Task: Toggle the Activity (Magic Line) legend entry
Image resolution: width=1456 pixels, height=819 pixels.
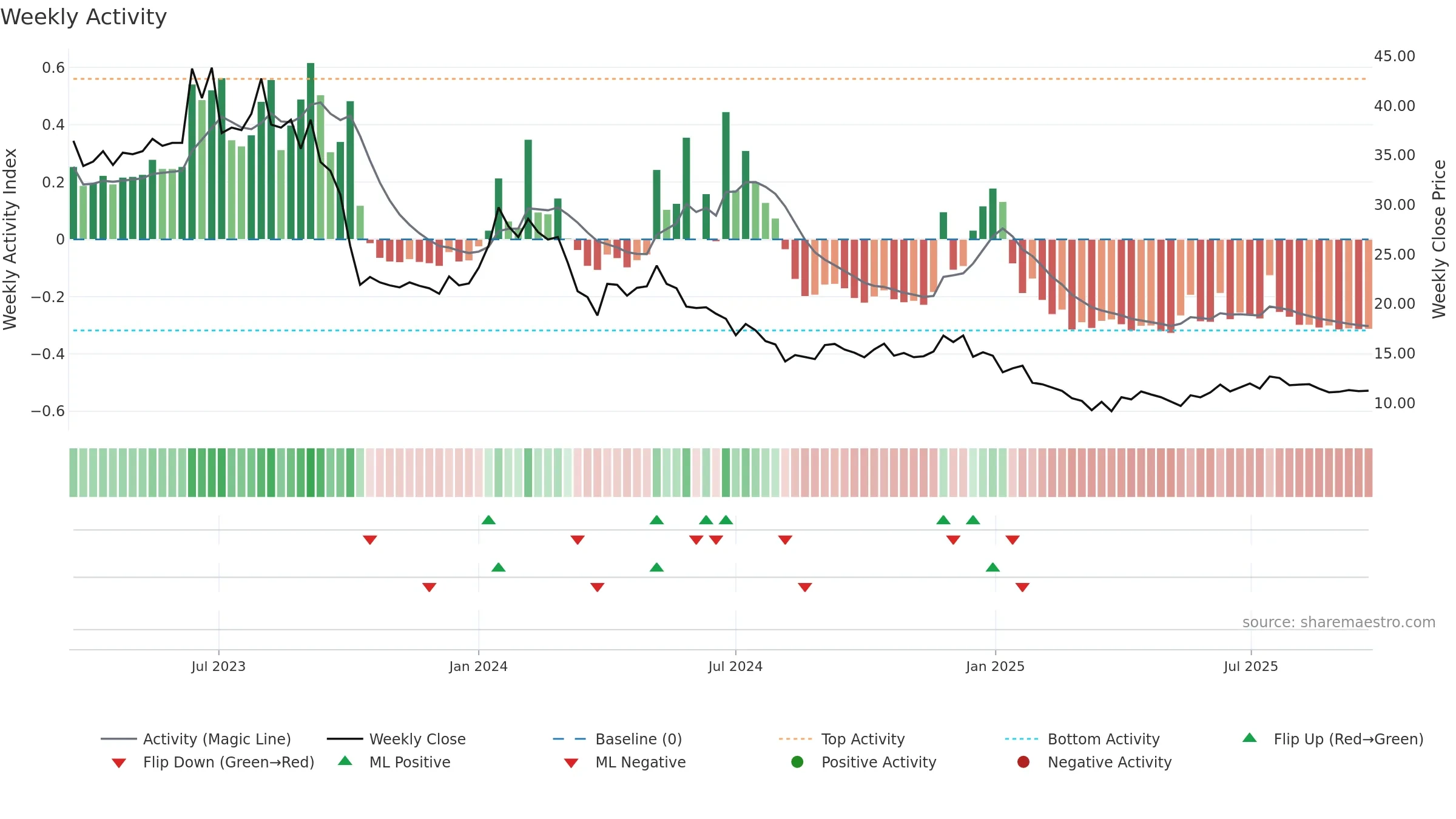Action: pos(196,739)
